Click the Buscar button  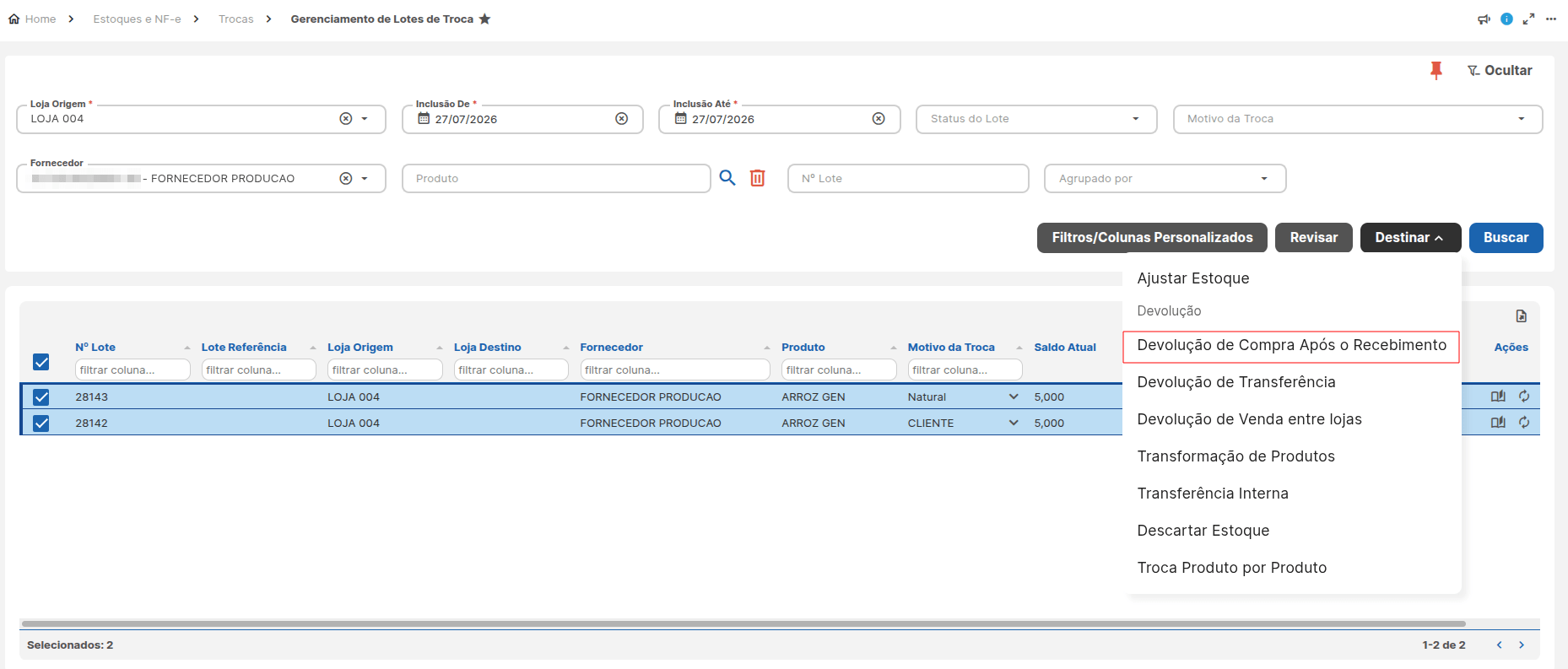1506,238
